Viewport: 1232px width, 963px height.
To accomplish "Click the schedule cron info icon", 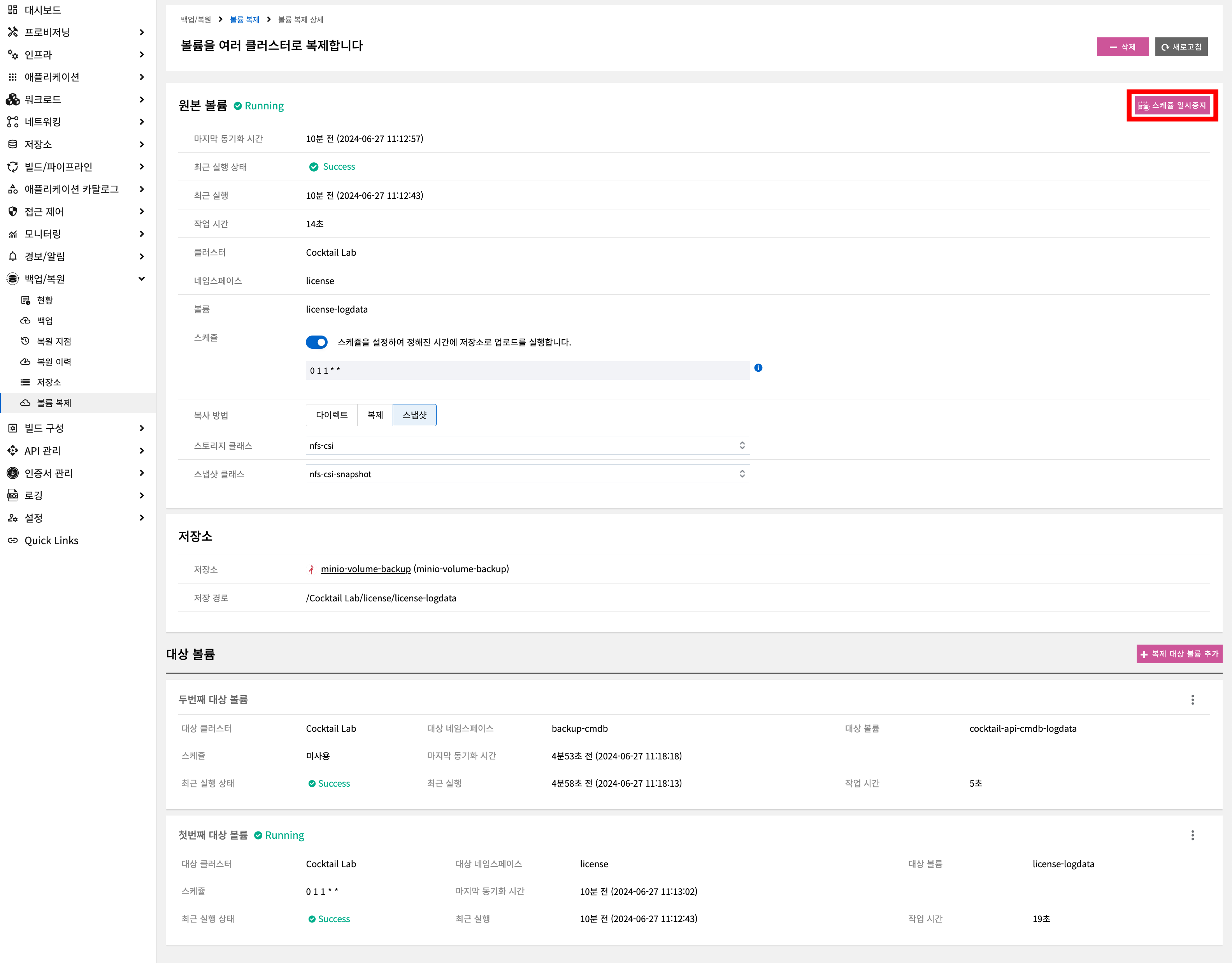I will pos(758,368).
